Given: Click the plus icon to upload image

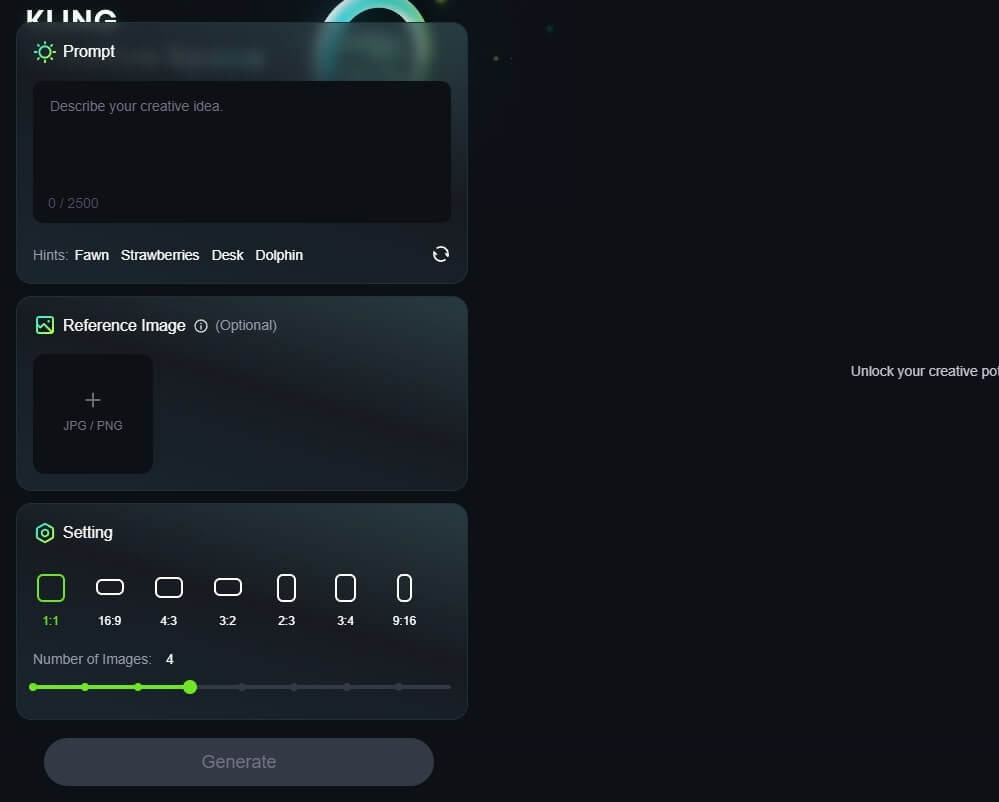Looking at the screenshot, I should click(93, 400).
